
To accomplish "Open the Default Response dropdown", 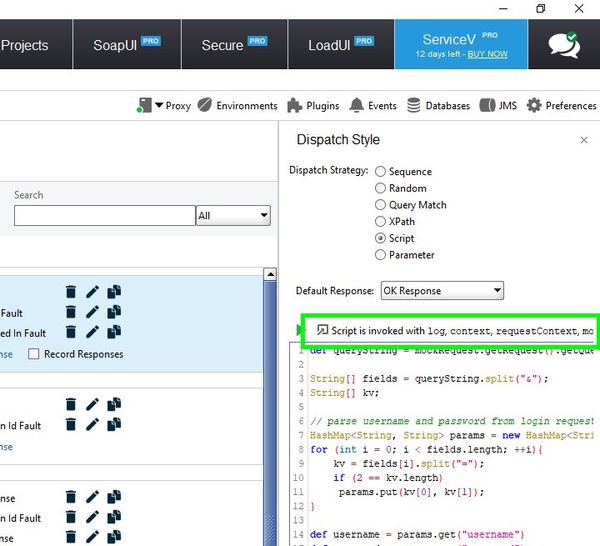I will [x=441, y=291].
